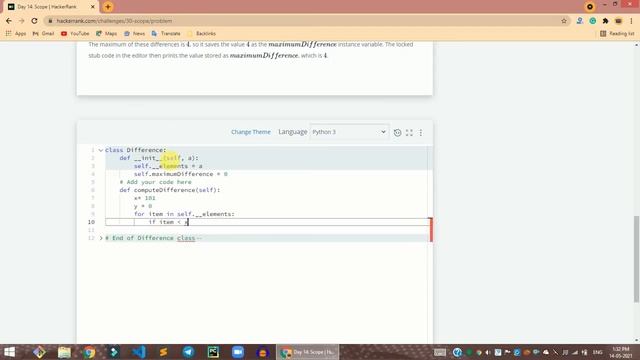
Task: Bookmark this page with the star icon
Action: (x=564, y=21)
